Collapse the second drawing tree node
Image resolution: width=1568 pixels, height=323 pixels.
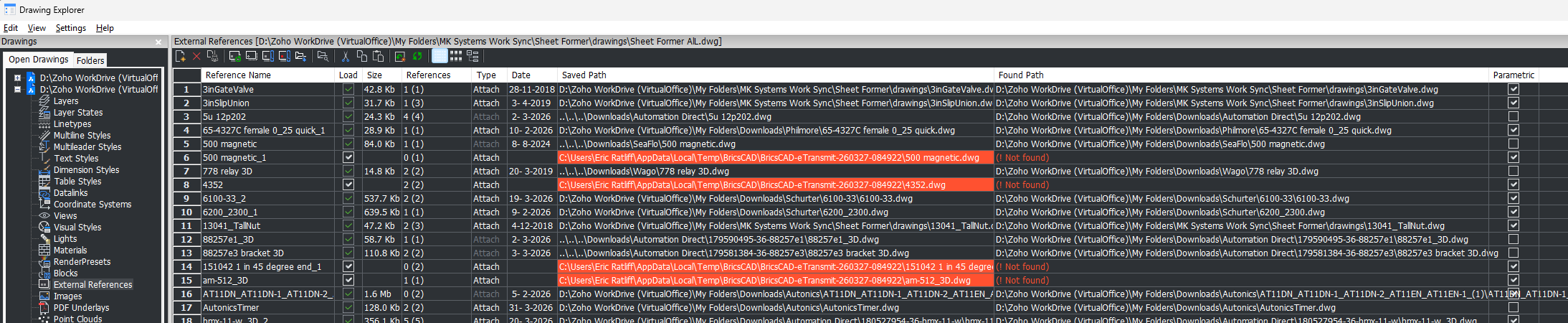[x=18, y=90]
